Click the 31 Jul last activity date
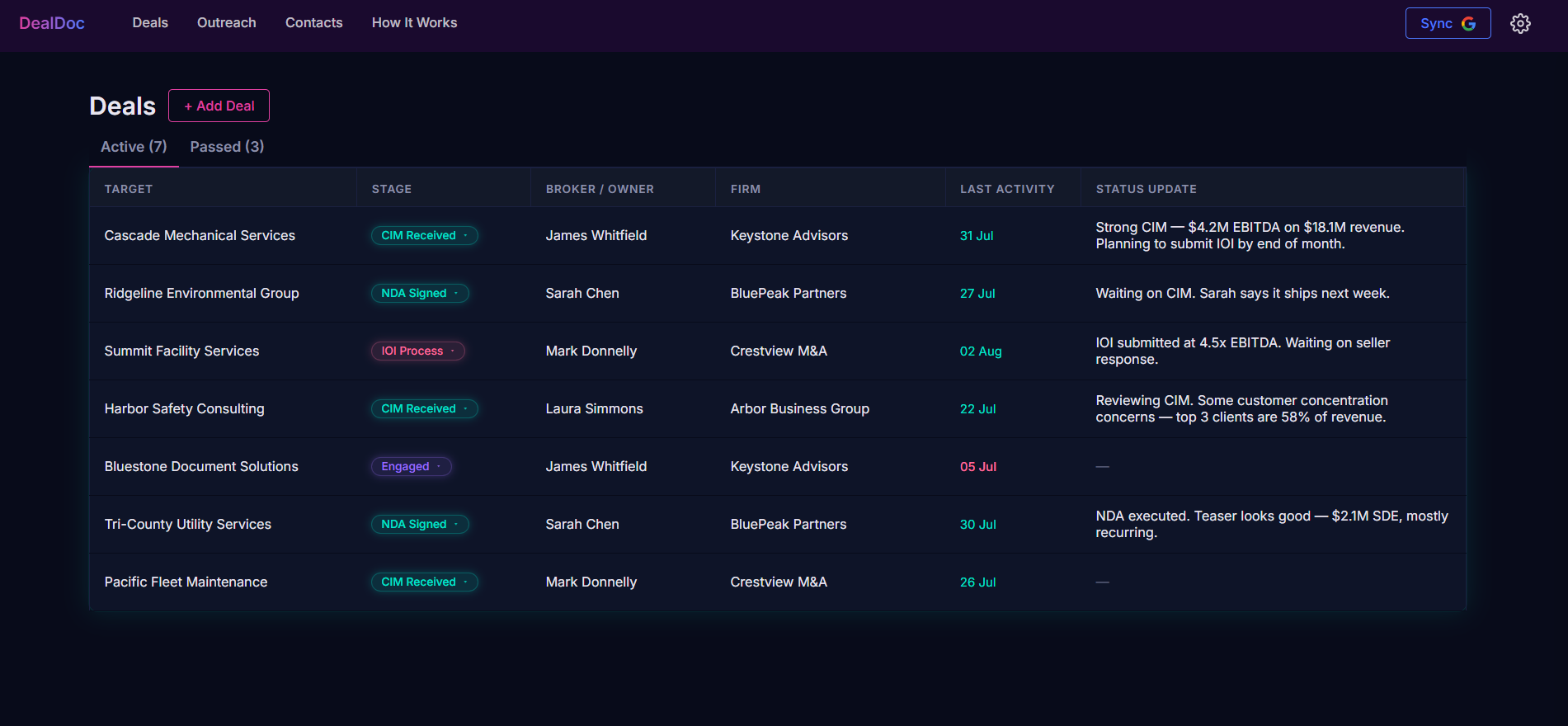Image resolution: width=1568 pixels, height=726 pixels. click(x=977, y=235)
